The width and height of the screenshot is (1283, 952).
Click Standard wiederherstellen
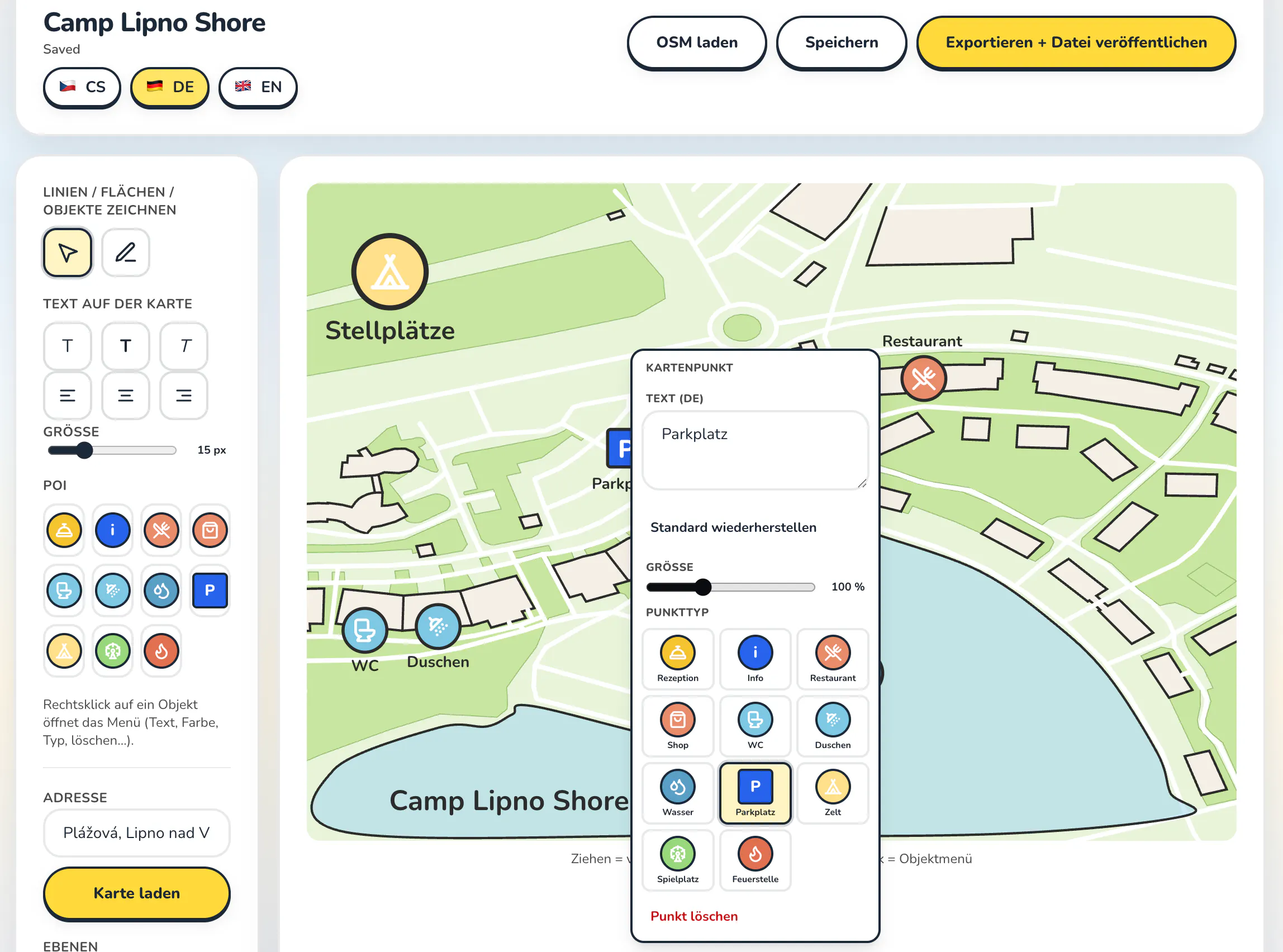pyautogui.click(x=733, y=527)
